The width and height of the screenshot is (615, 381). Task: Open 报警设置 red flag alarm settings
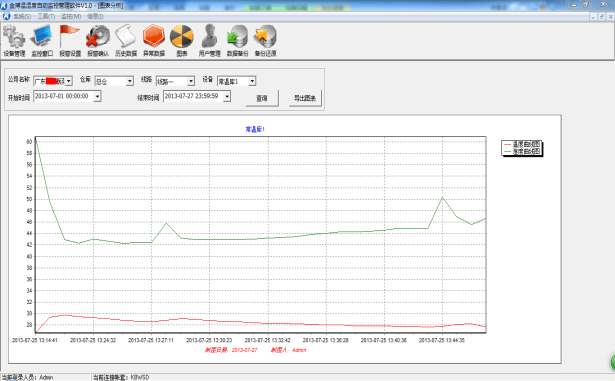point(70,41)
